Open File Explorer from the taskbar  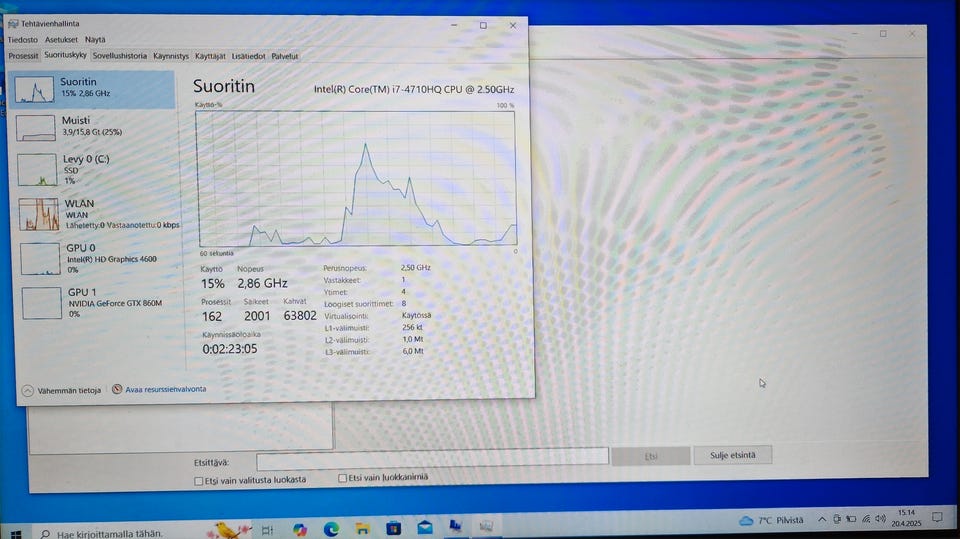pyautogui.click(x=362, y=529)
